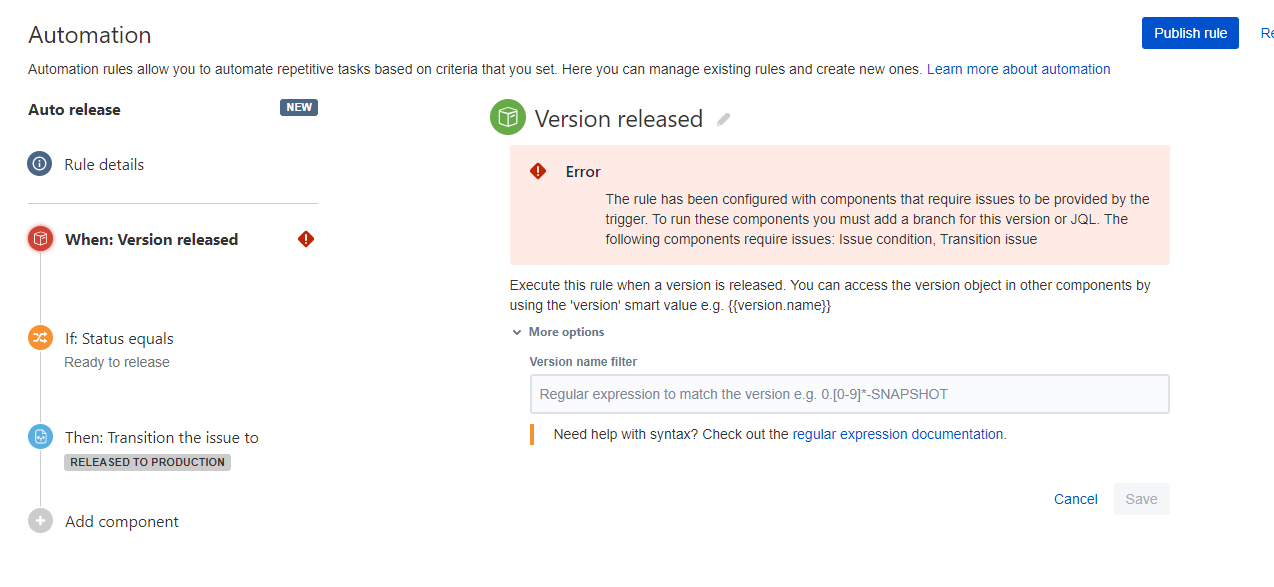This screenshot has width=1274, height=587.
Task: Click the blue Transition issue action icon
Action: tap(40, 437)
